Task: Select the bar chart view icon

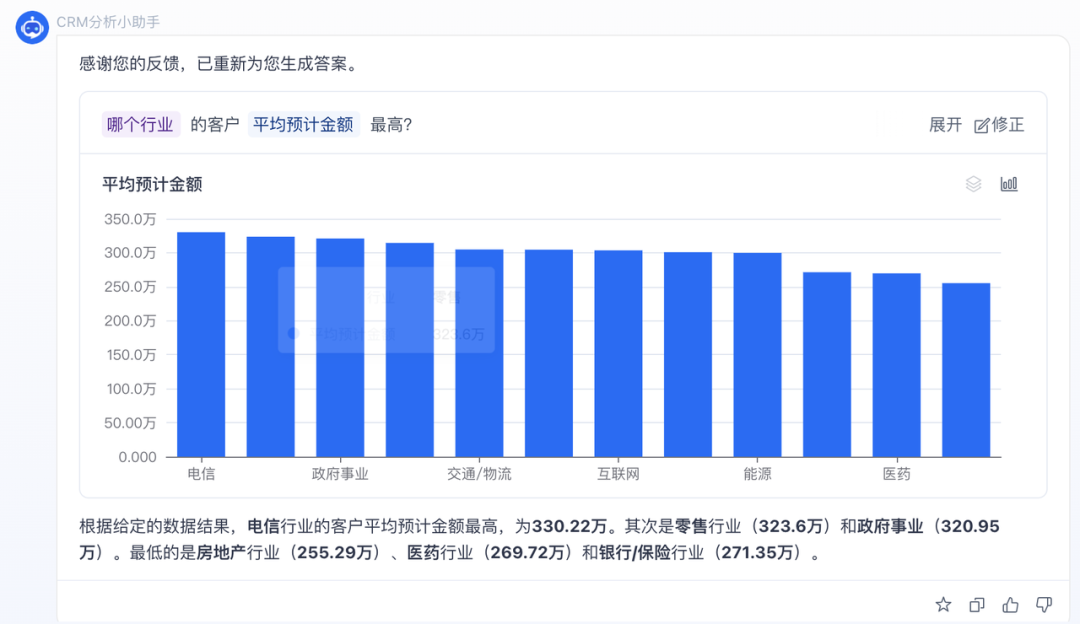Action: [x=1008, y=183]
